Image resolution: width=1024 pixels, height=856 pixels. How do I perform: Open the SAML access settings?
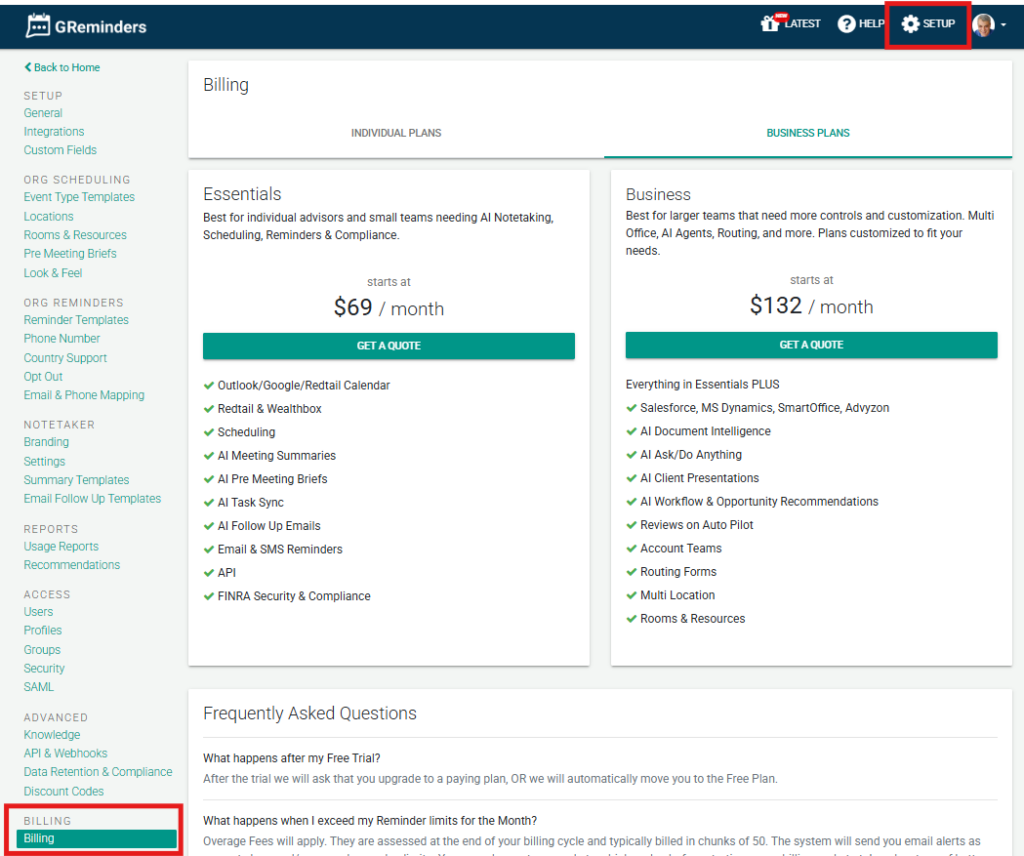point(39,687)
